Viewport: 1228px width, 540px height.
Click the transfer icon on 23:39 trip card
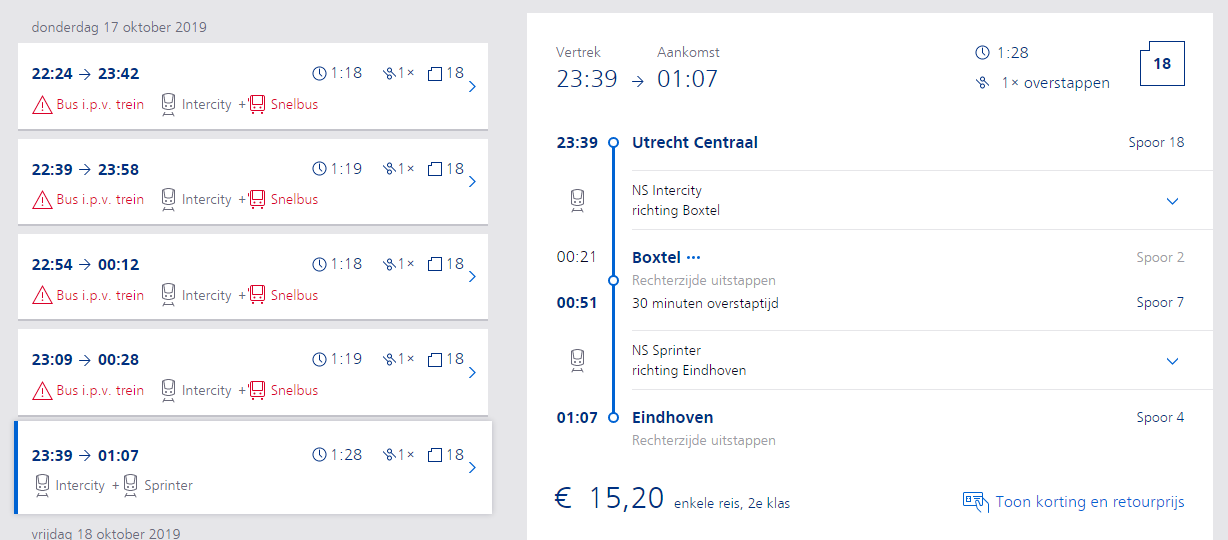tap(389, 455)
